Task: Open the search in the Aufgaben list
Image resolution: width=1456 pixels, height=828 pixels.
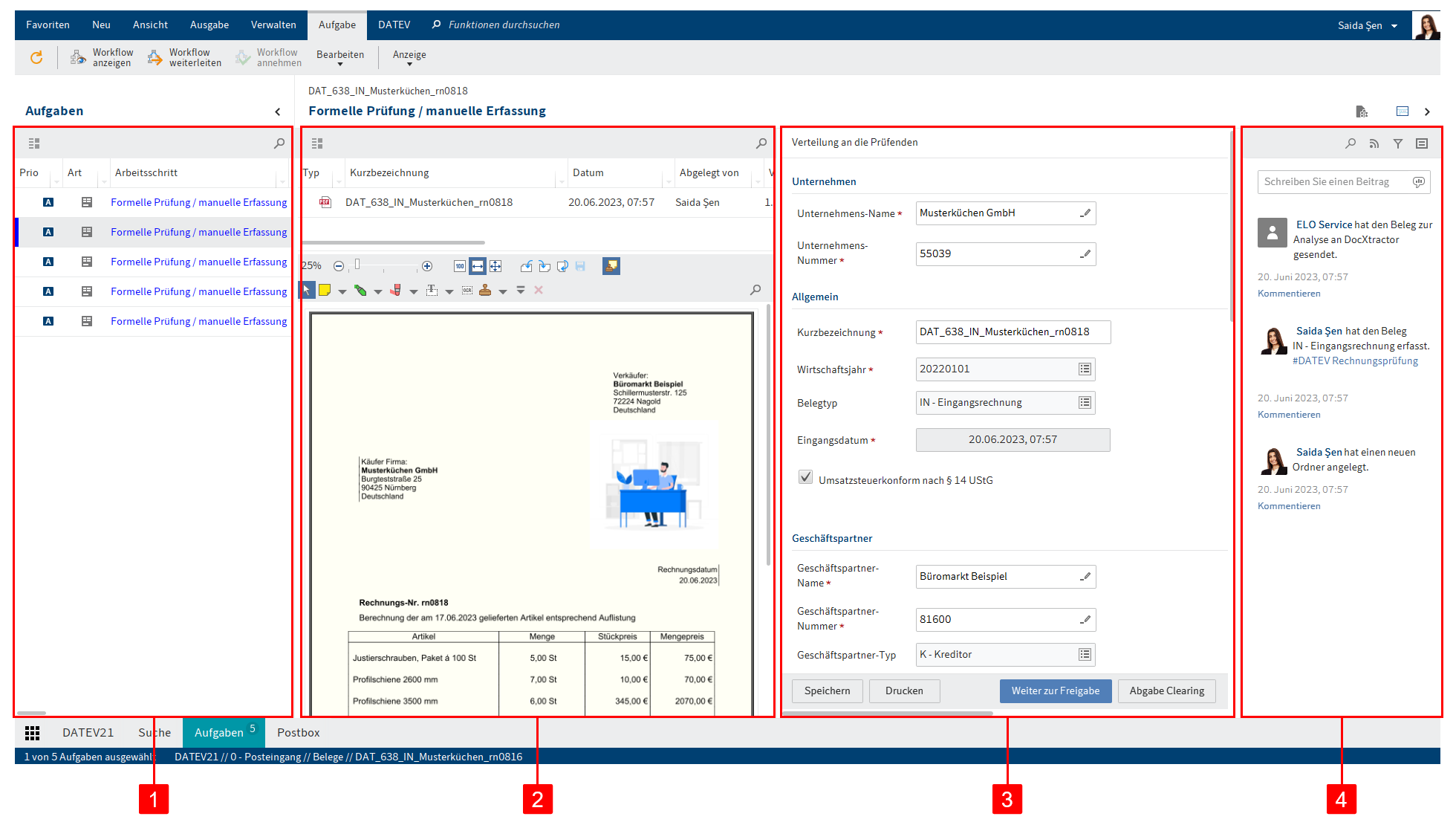Action: tap(279, 143)
